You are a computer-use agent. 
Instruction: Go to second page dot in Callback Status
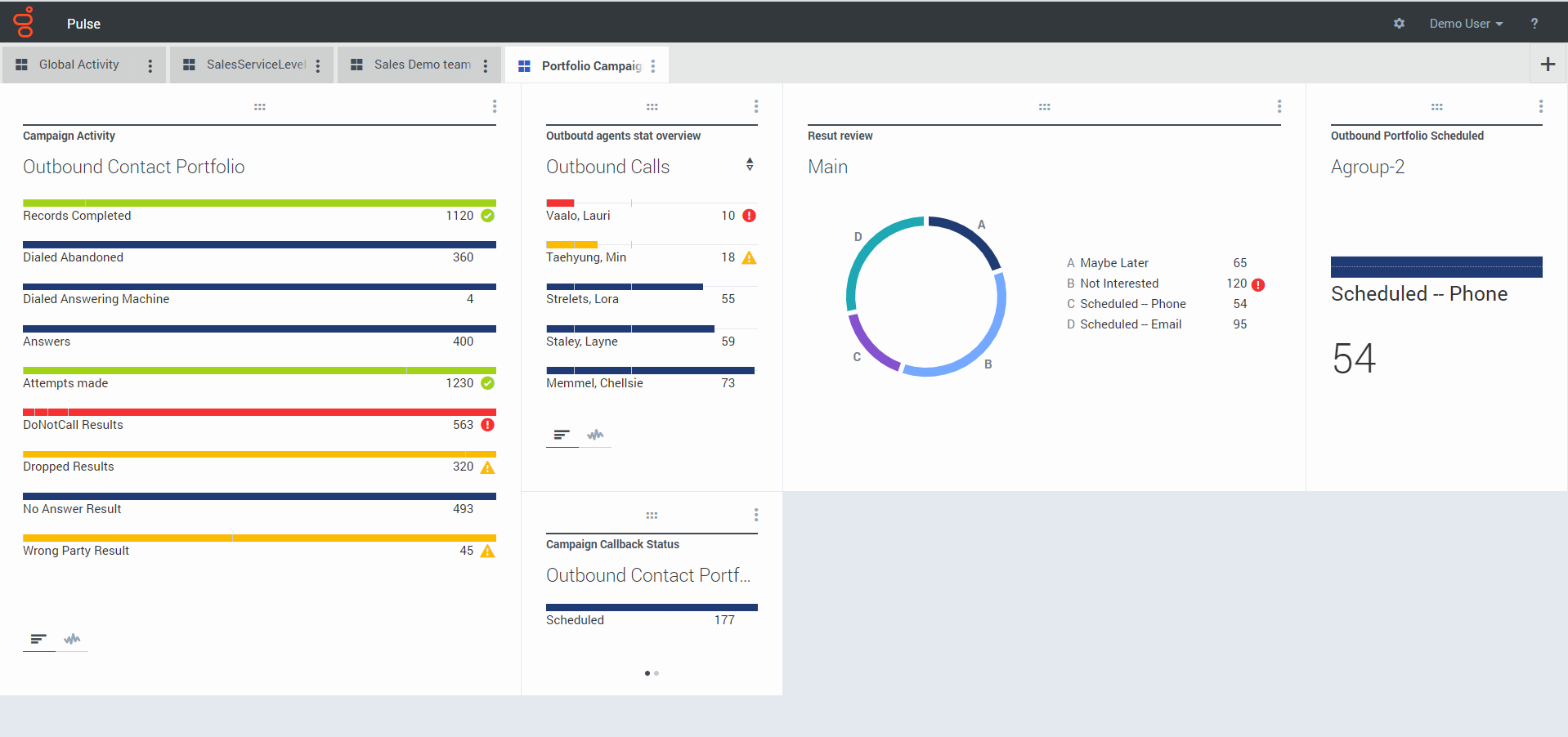point(656,673)
